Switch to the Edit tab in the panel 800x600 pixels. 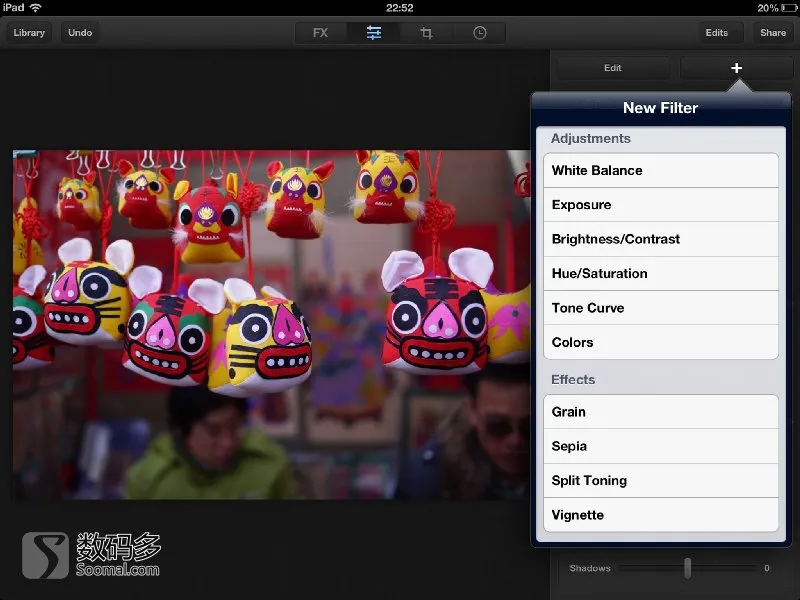coord(613,68)
